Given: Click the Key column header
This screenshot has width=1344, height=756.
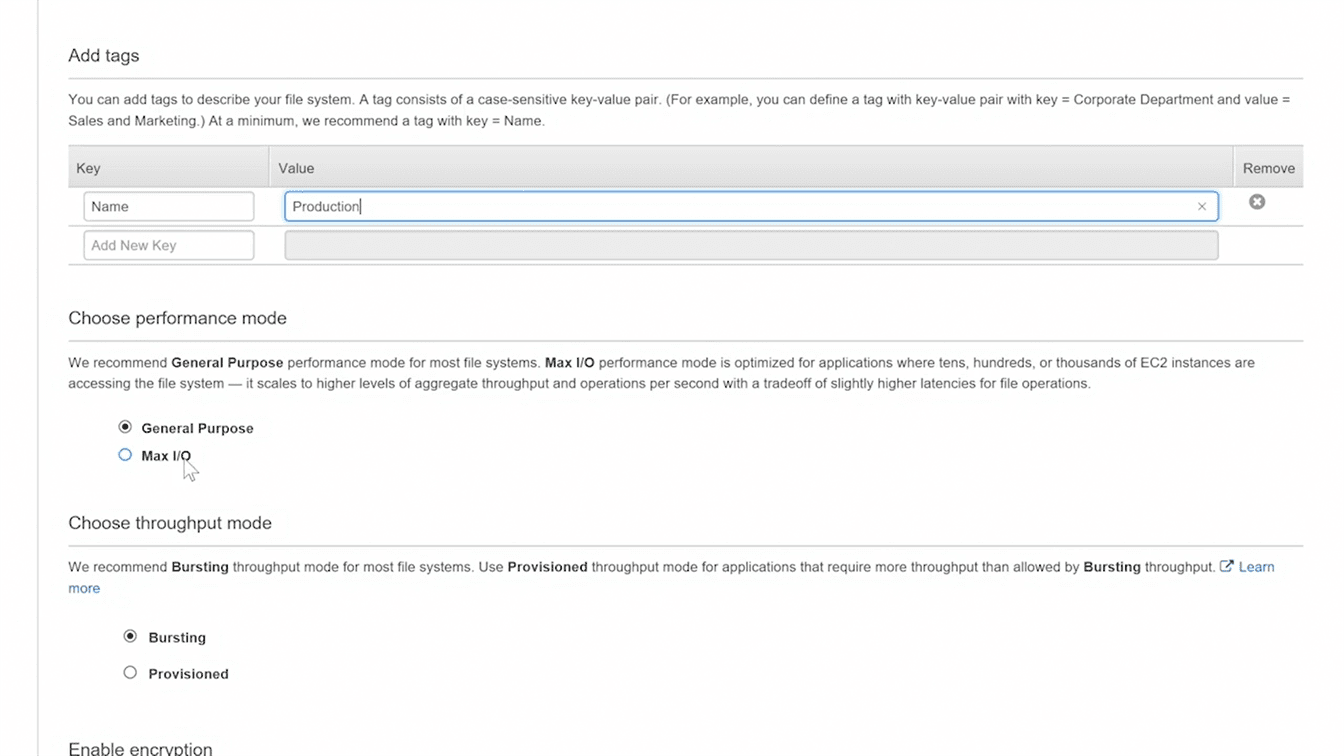Looking at the screenshot, I should tap(89, 168).
